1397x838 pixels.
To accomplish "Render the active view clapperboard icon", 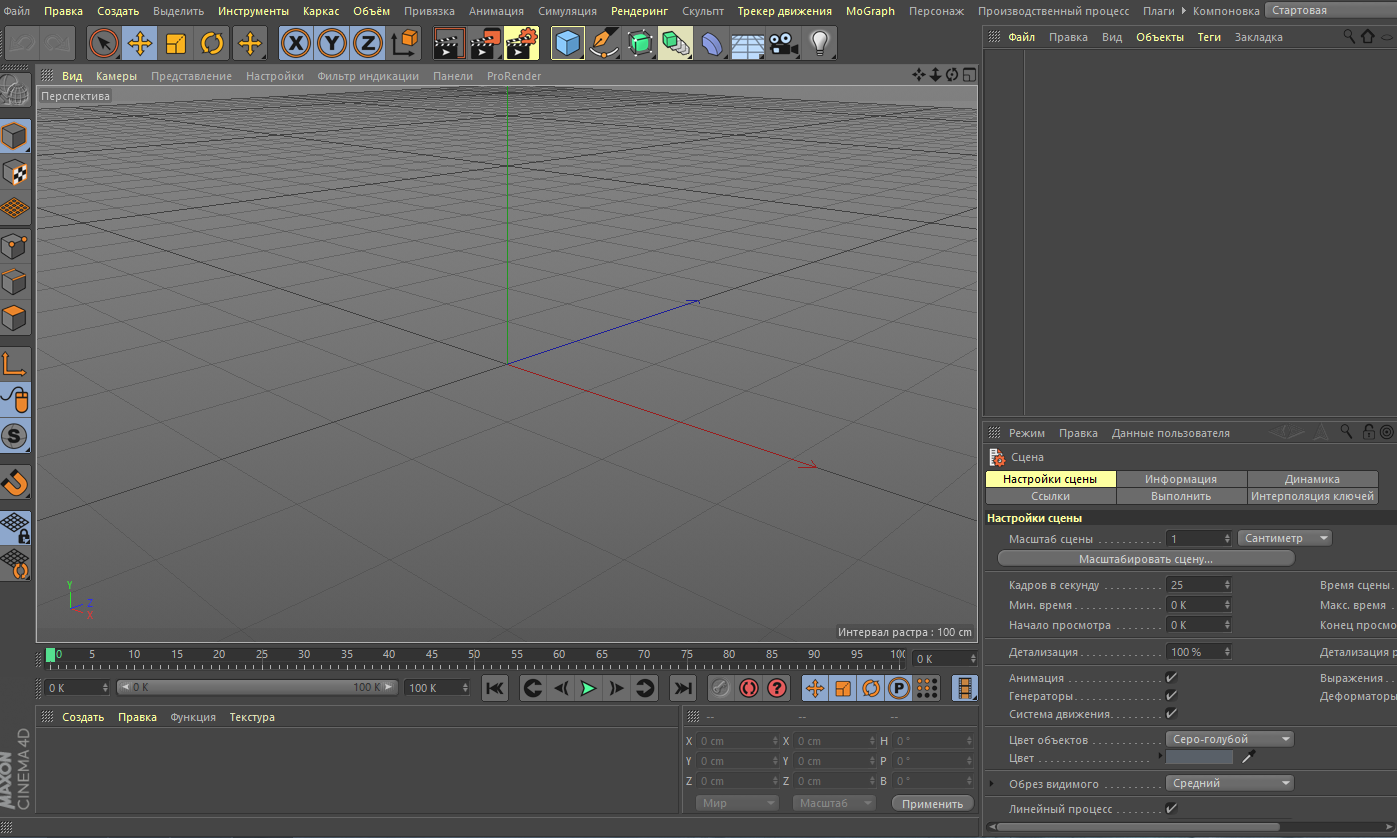I will coord(450,43).
